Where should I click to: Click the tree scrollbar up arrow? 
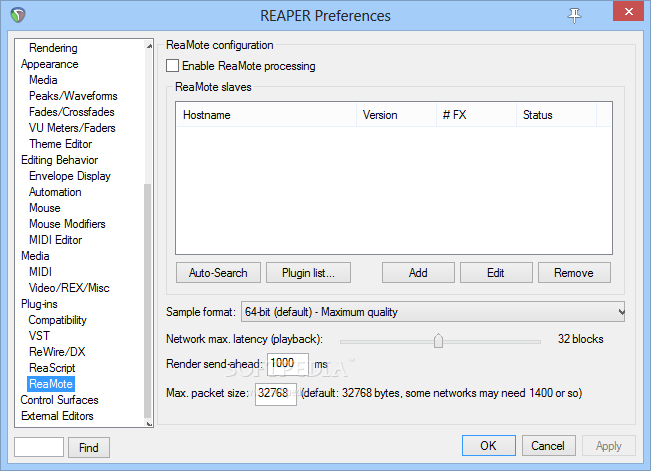pyautogui.click(x=149, y=46)
